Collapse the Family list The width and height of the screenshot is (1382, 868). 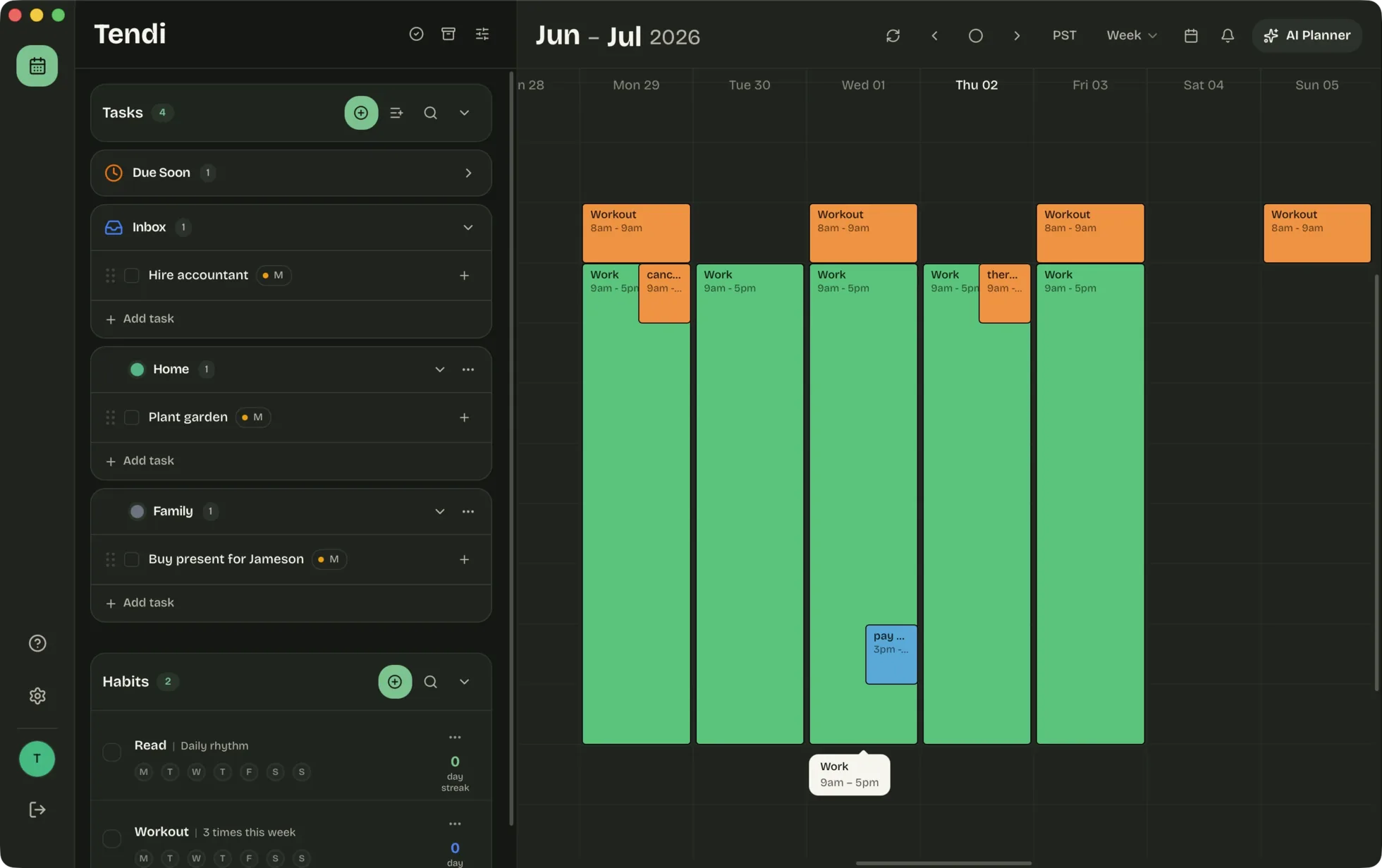pyautogui.click(x=439, y=511)
